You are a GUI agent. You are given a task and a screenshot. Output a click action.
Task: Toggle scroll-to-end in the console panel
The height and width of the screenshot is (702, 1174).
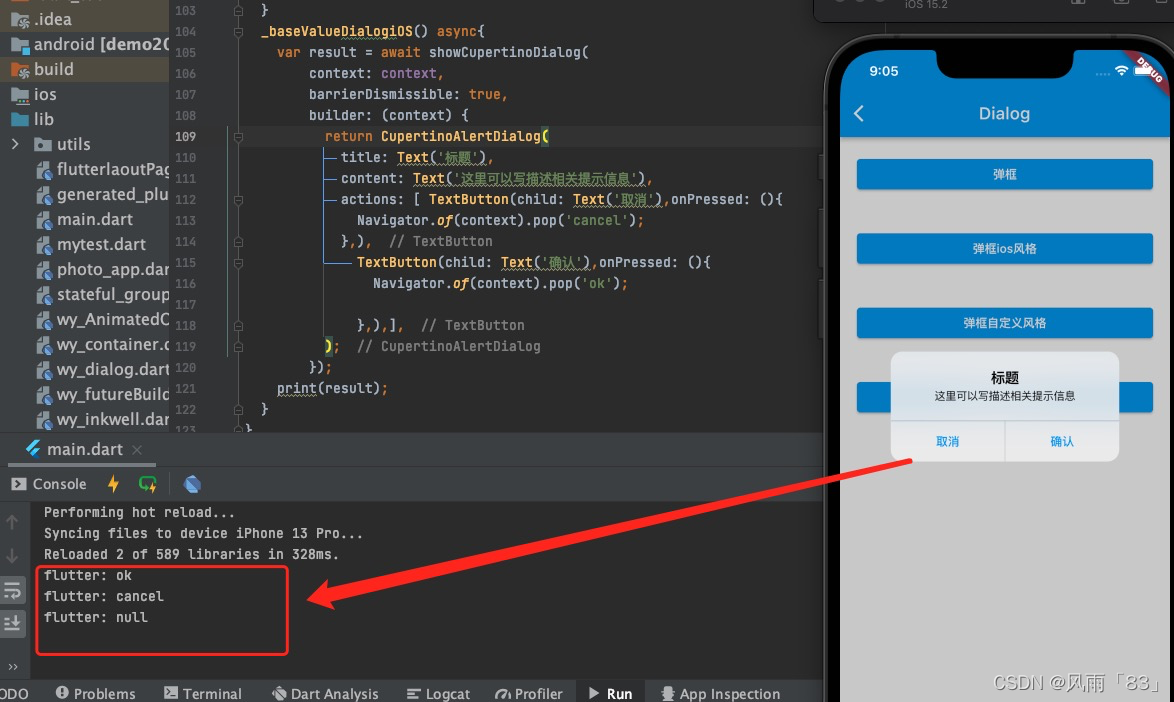click(13, 622)
